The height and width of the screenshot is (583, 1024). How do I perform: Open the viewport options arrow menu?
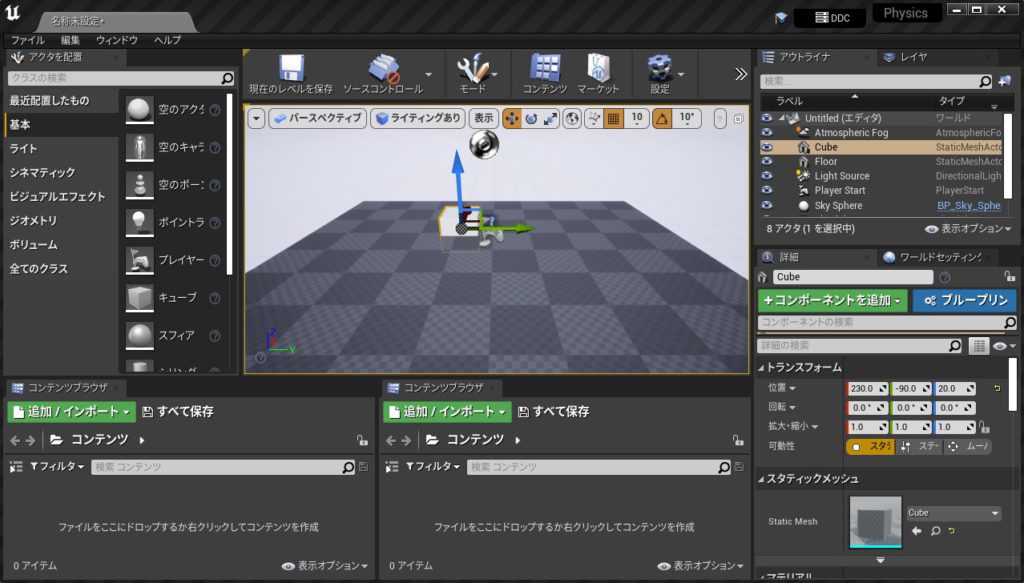tap(256, 118)
